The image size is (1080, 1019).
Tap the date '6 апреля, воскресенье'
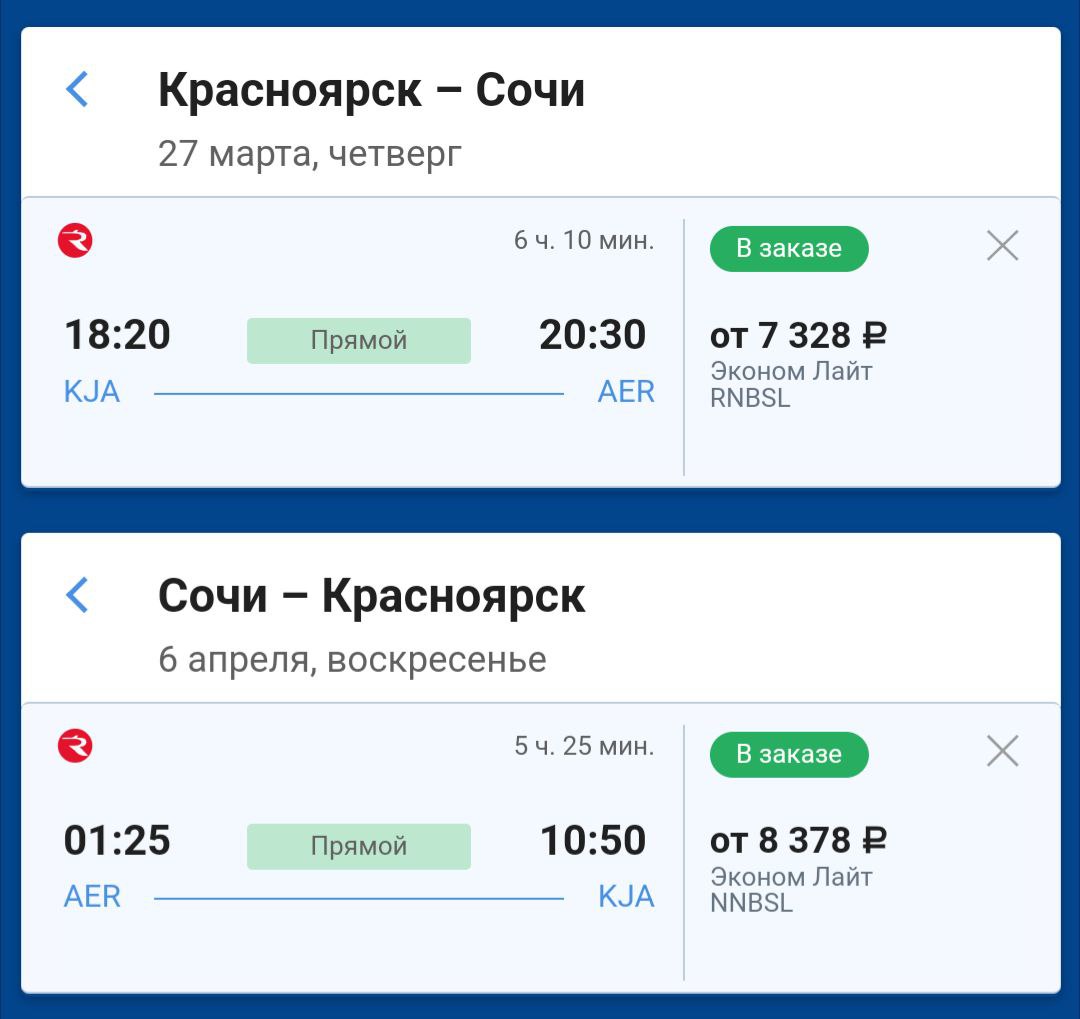352,660
